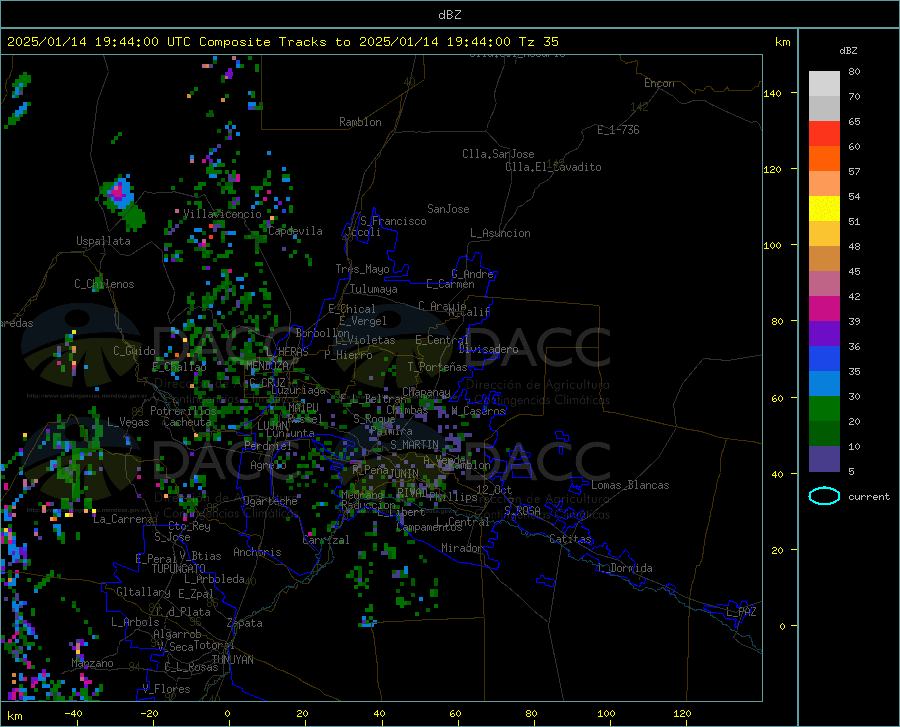900x727 pixels.
Task: Click the '-40' tick on the horizontal axis
Action: pos(73,713)
